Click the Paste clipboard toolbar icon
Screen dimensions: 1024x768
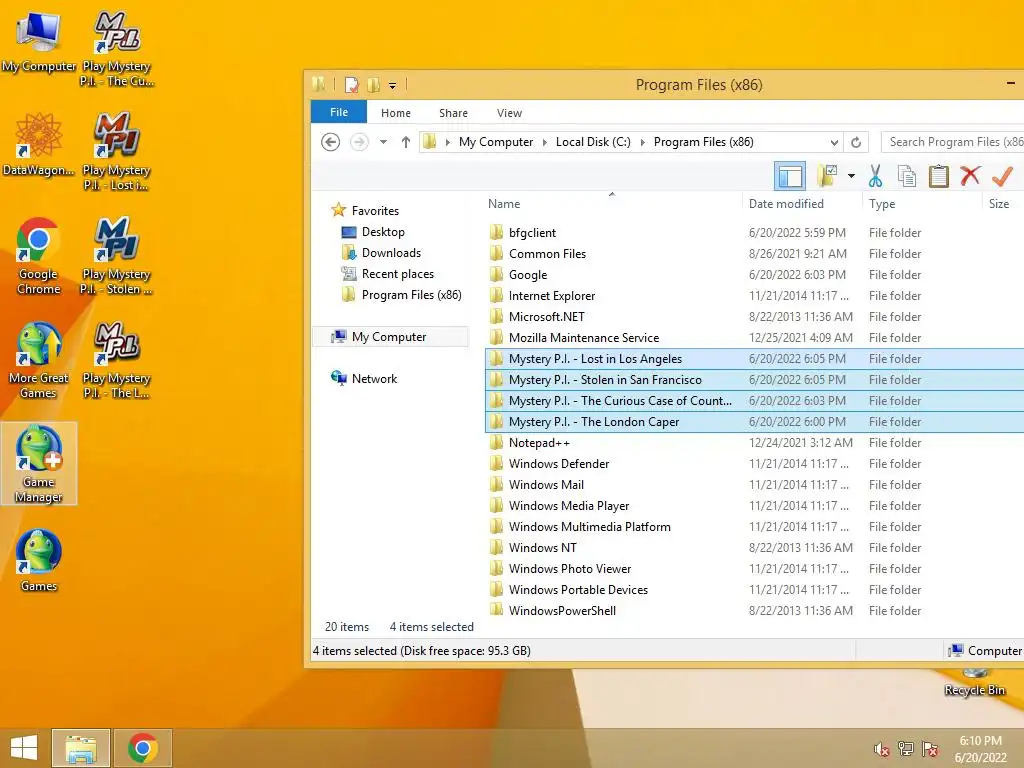coord(938,176)
